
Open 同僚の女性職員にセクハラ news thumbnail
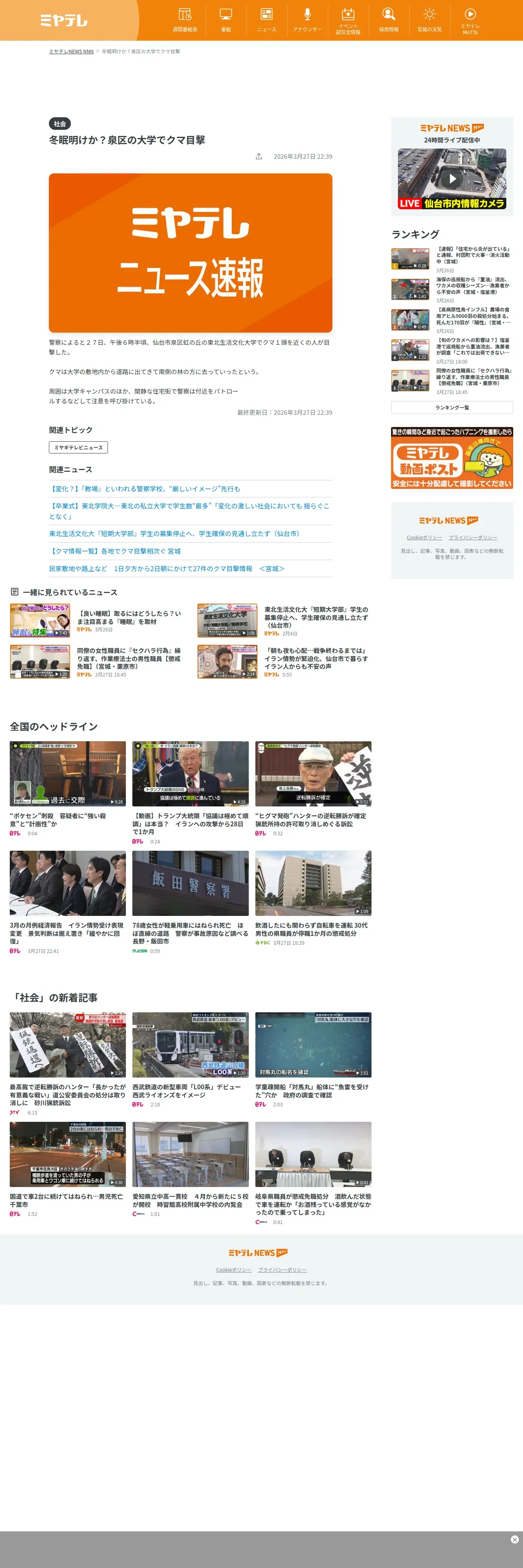coord(40,661)
